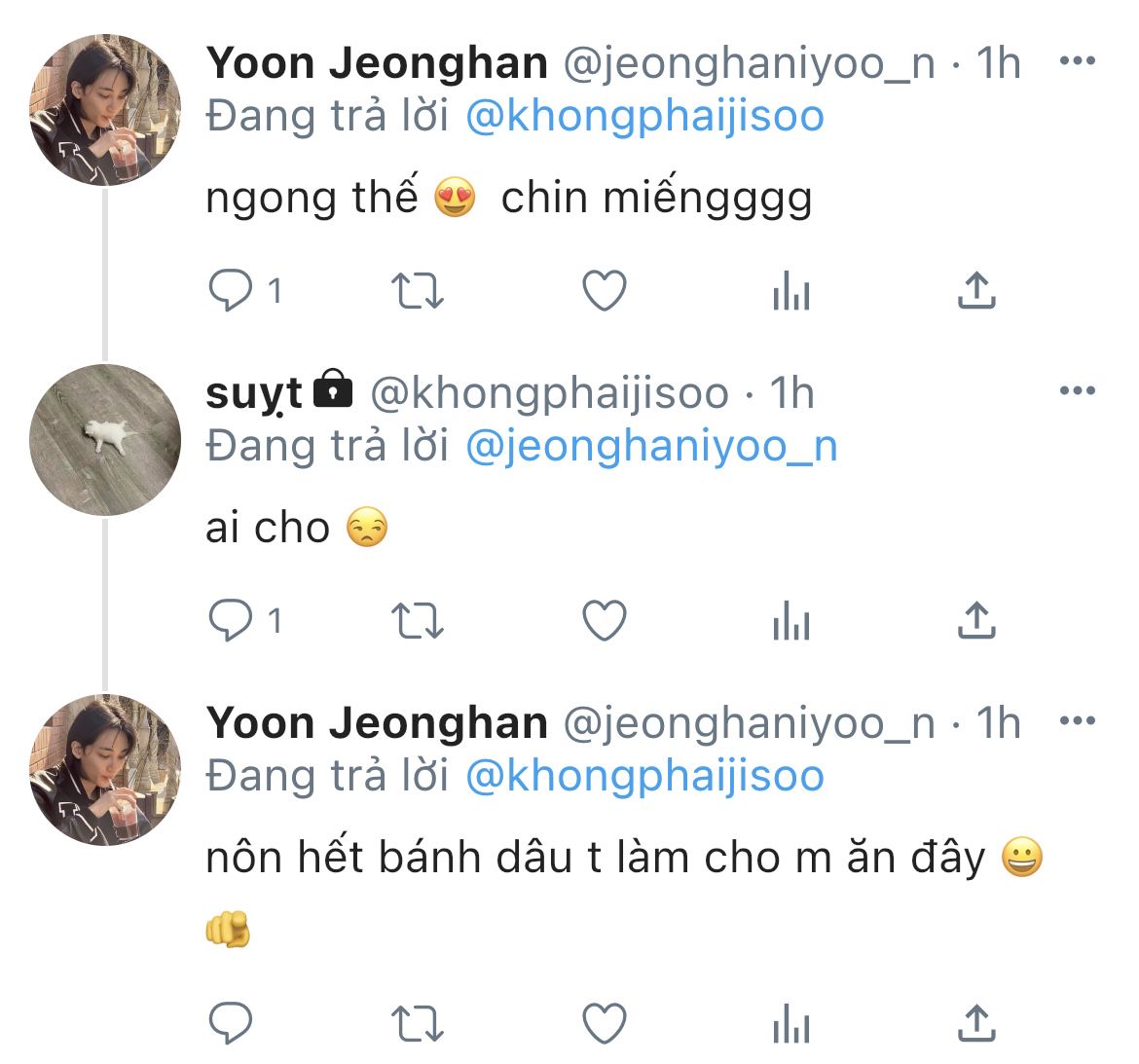
Task: Retweet the "nôn hết bánh dâu" tweet
Action: coord(417,1023)
